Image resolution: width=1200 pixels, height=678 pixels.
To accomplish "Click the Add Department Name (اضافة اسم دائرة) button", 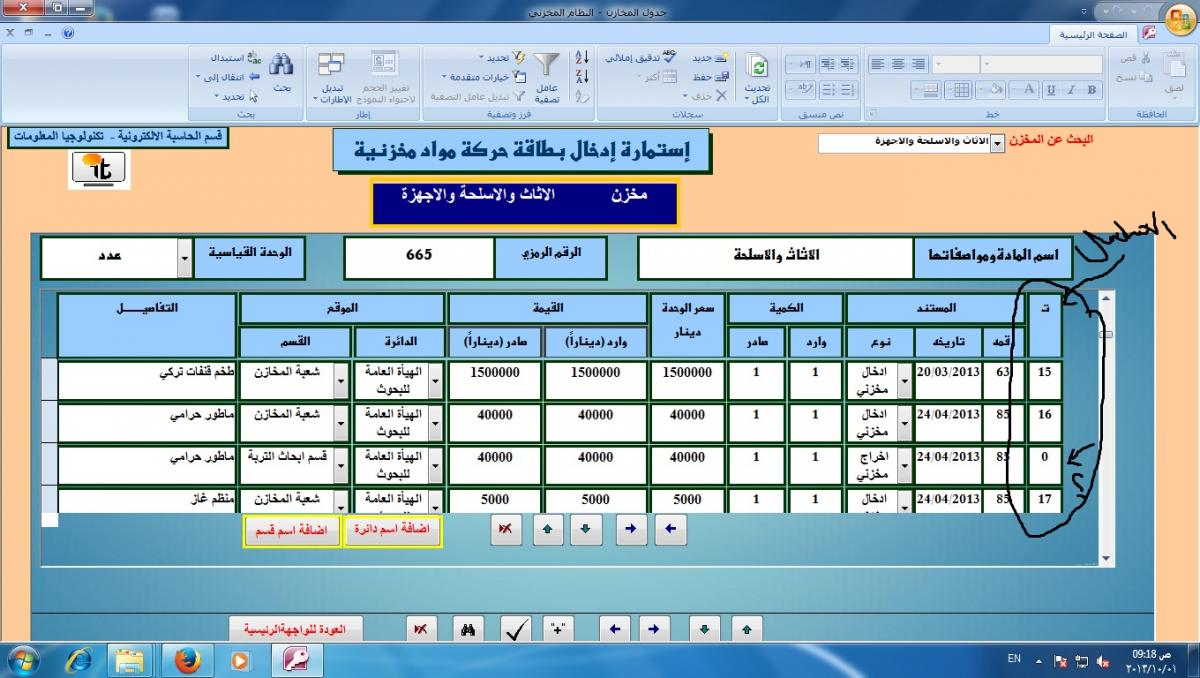I will pyautogui.click(x=392, y=531).
